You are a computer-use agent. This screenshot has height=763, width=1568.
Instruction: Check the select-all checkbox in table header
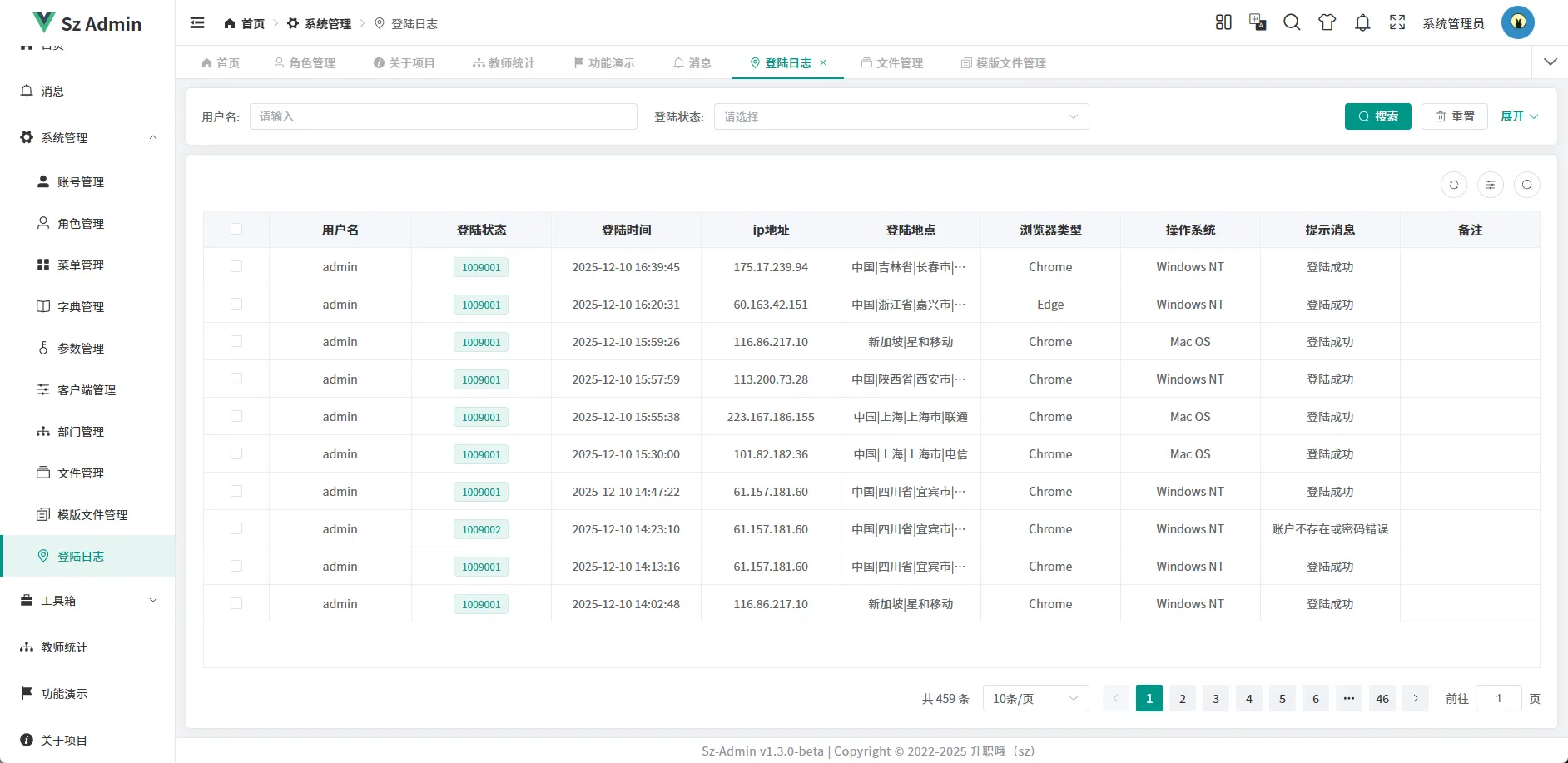click(x=237, y=230)
